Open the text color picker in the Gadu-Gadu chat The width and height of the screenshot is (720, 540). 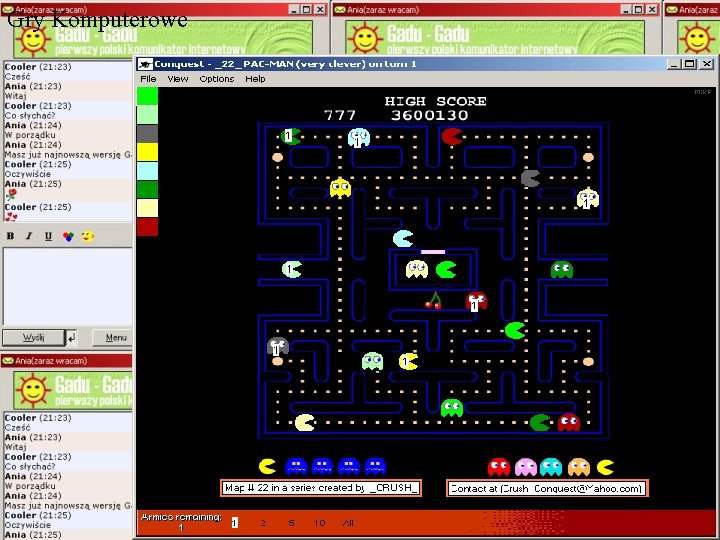(68, 236)
